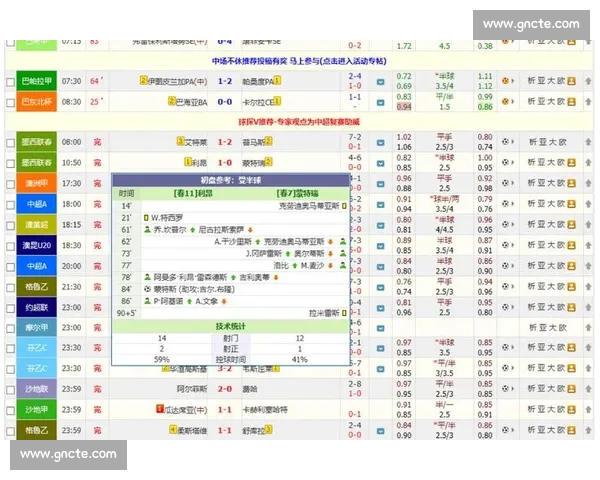
Task: Tick the checkbox in the 沙地甲 23:59 row
Action: coord(10,411)
